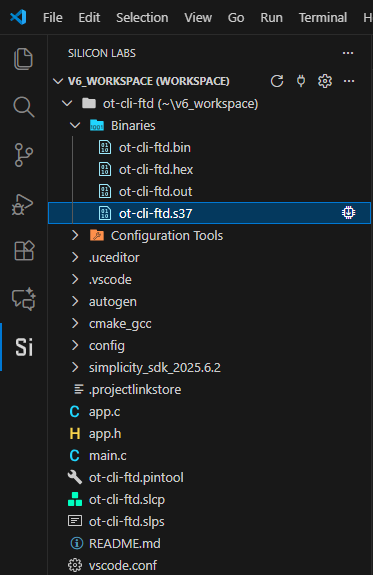
Task: Click the V6_WORKSPACE (WORKSPACE) header label
Action: point(149,81)
